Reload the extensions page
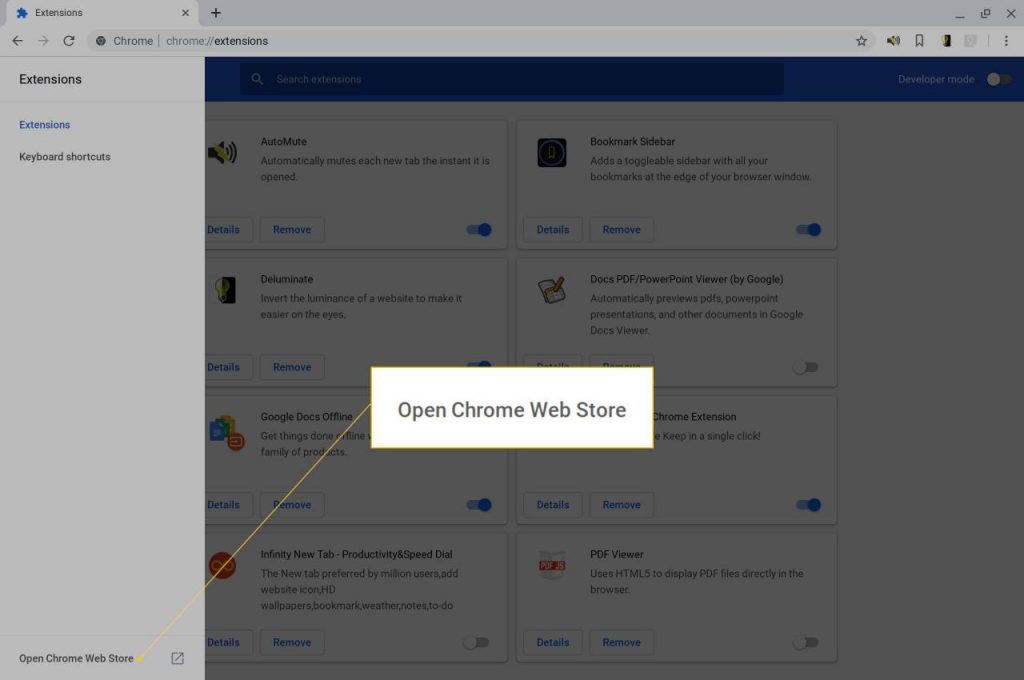Screen dimensions: 1024x680 tap(69, 40)
